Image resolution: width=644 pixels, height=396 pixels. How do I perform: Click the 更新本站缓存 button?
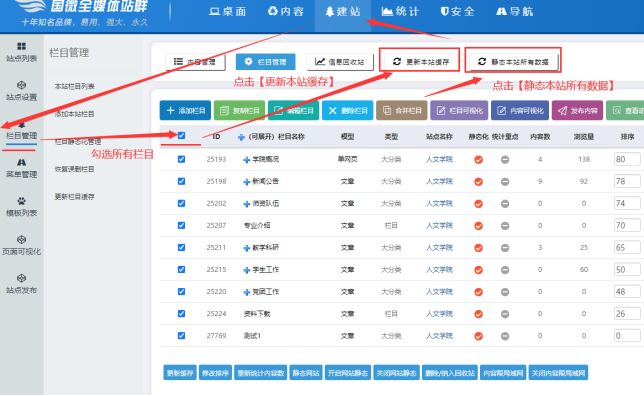pos(421,62)
